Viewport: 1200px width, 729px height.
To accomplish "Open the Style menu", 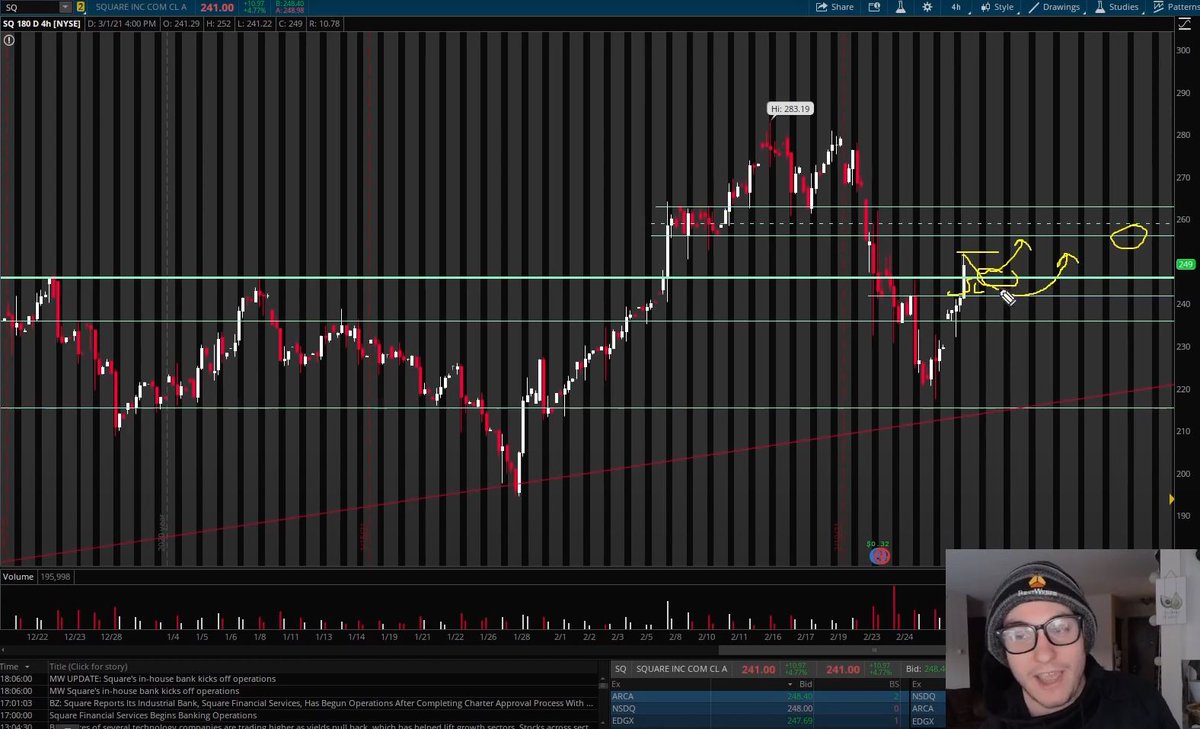I will [997, 7].
